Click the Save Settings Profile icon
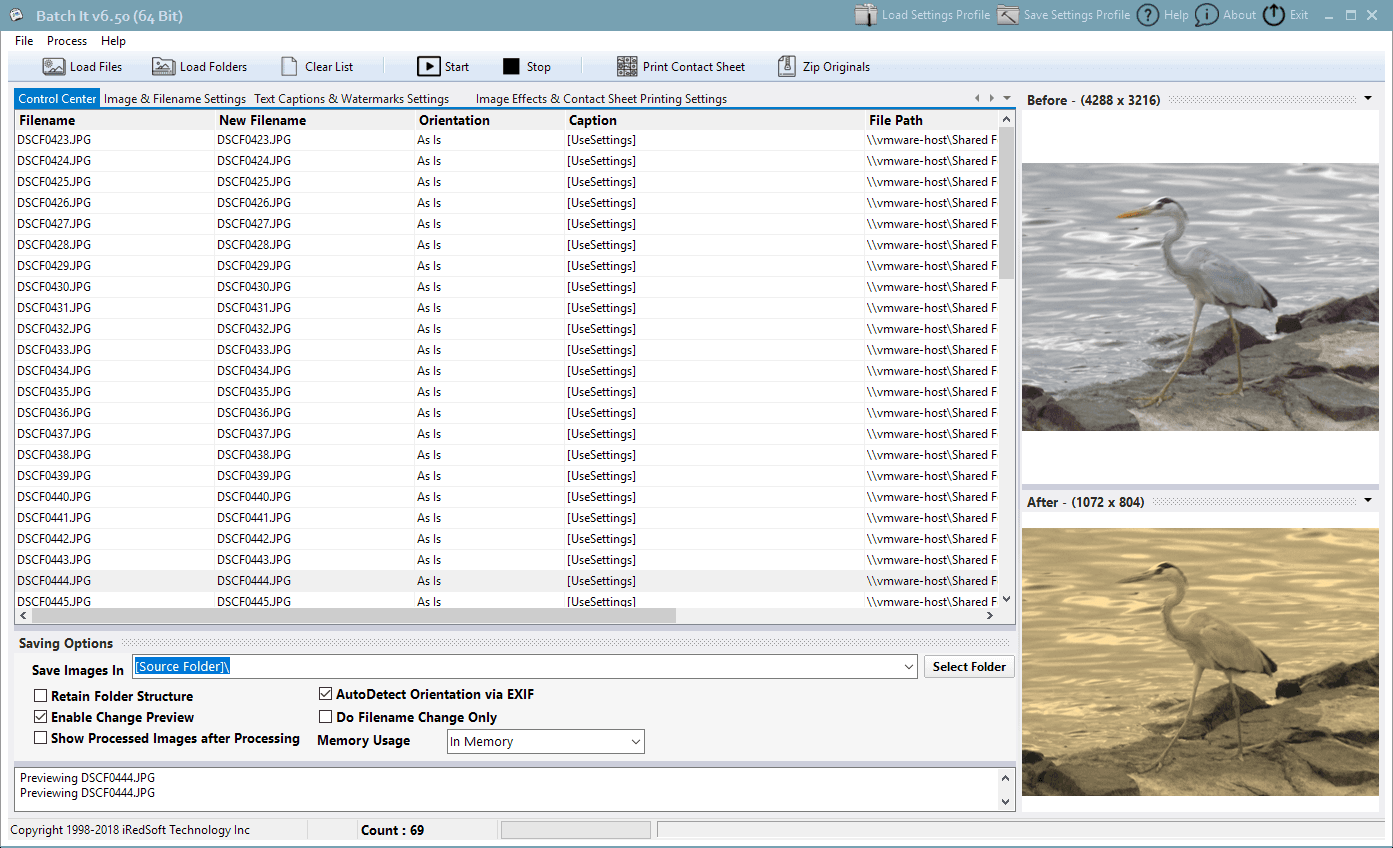 coord(1008,15)
